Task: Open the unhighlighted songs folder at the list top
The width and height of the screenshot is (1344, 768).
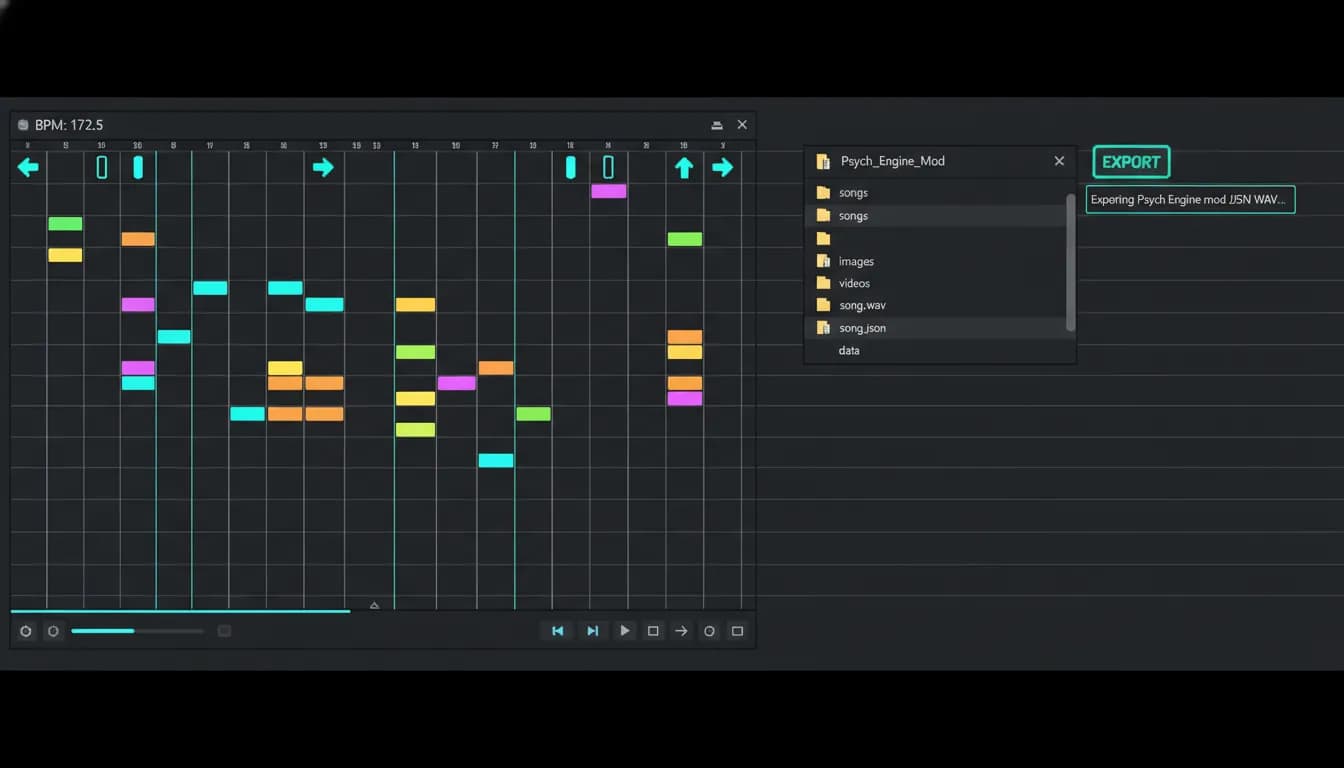Action: [x=936, y=192]
